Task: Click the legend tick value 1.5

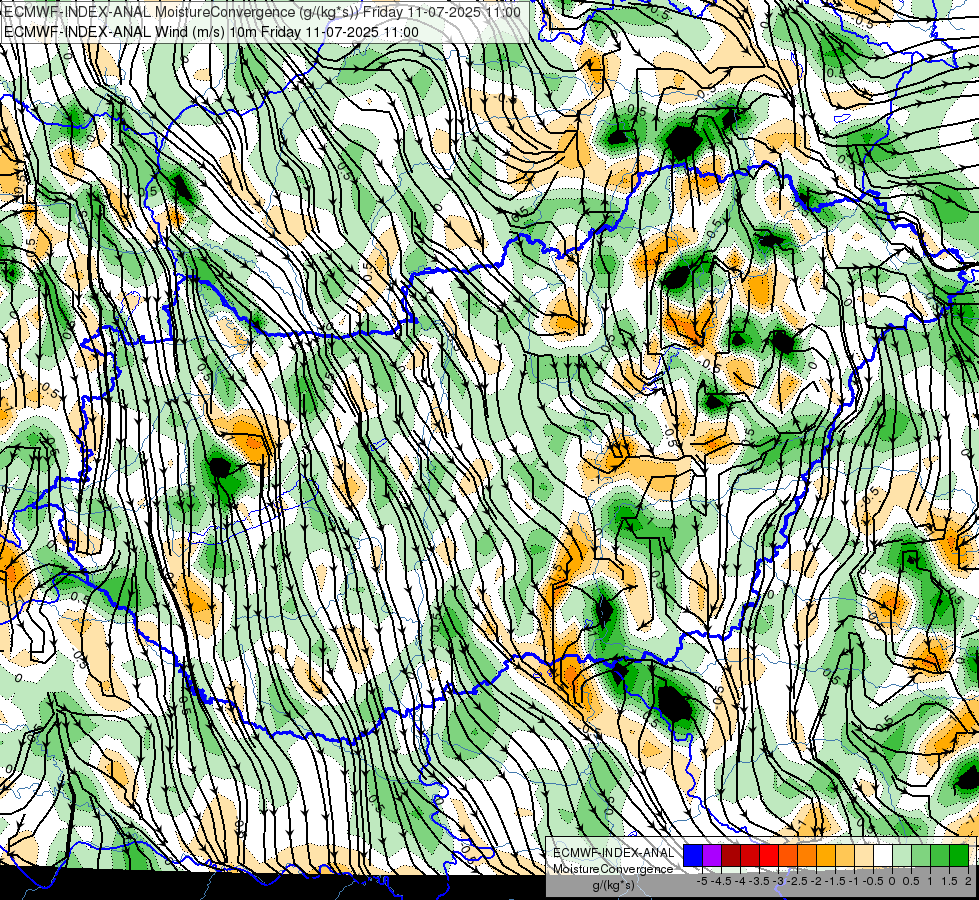Action: coord(949,881)
